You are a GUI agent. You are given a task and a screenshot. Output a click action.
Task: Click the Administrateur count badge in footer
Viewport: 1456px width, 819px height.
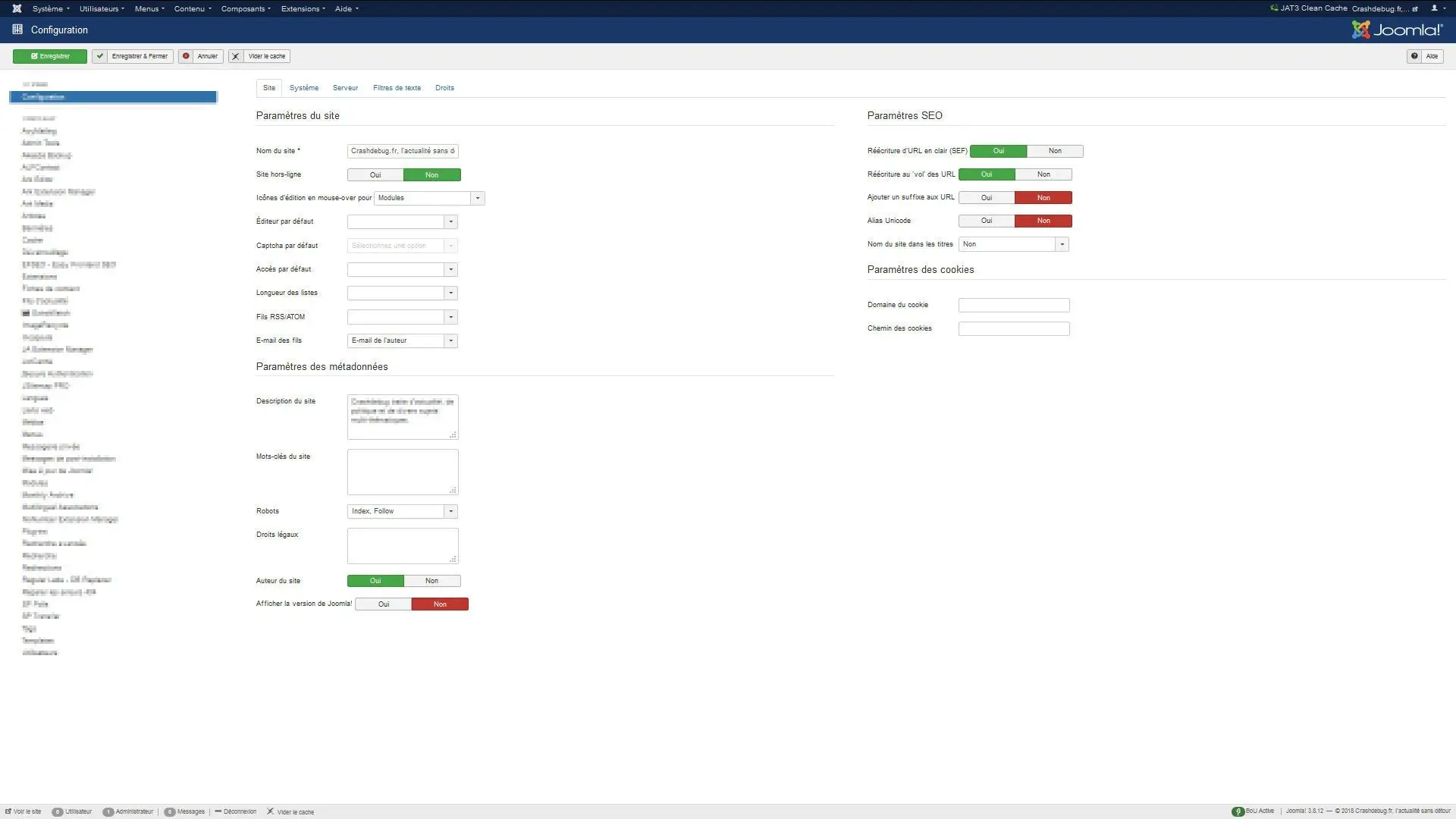108,811
